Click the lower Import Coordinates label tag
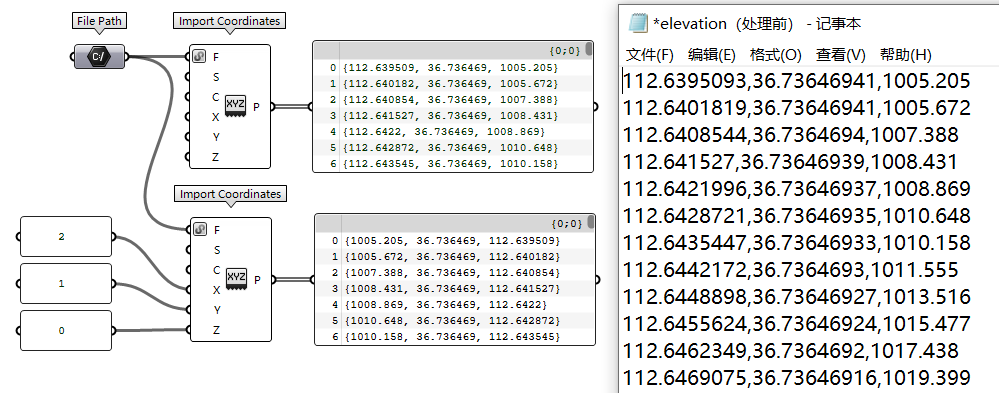The height and width of the screenshot is (393, 999). coord(229,194)
